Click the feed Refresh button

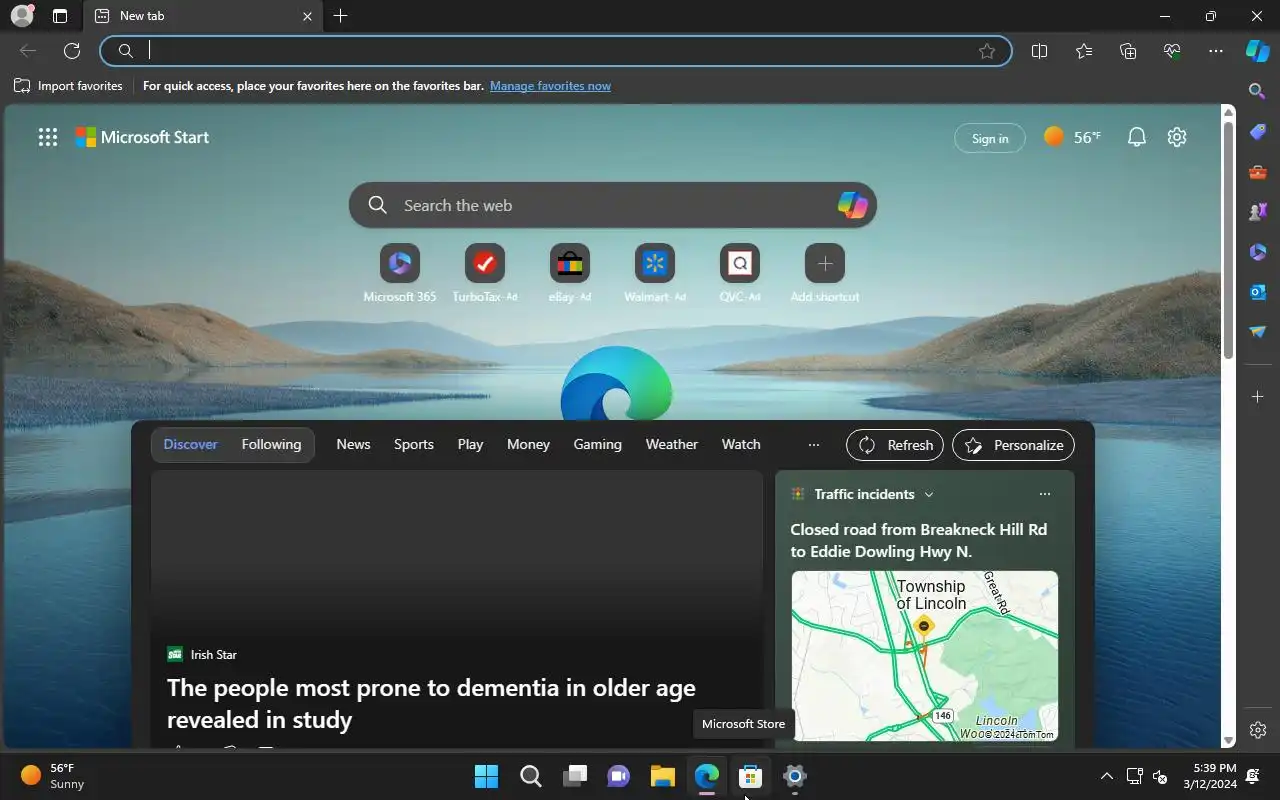tap(895, 445)
